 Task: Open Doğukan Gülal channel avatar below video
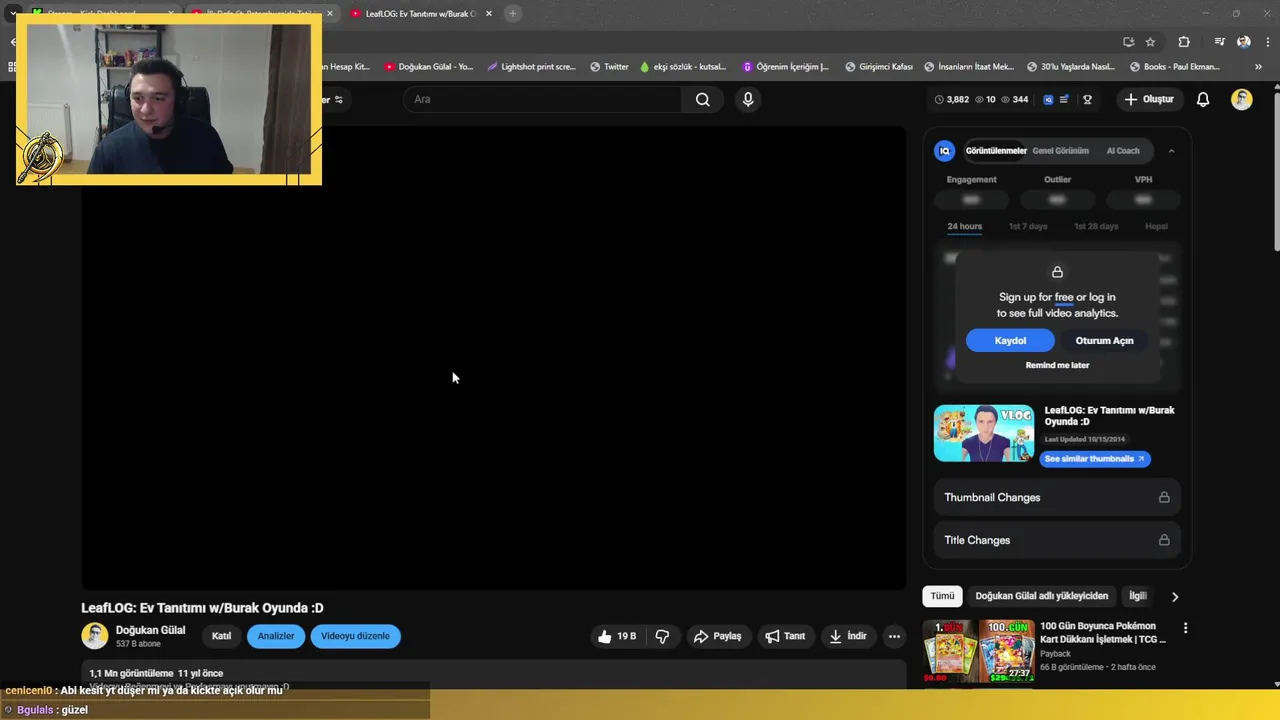(95, 636)
